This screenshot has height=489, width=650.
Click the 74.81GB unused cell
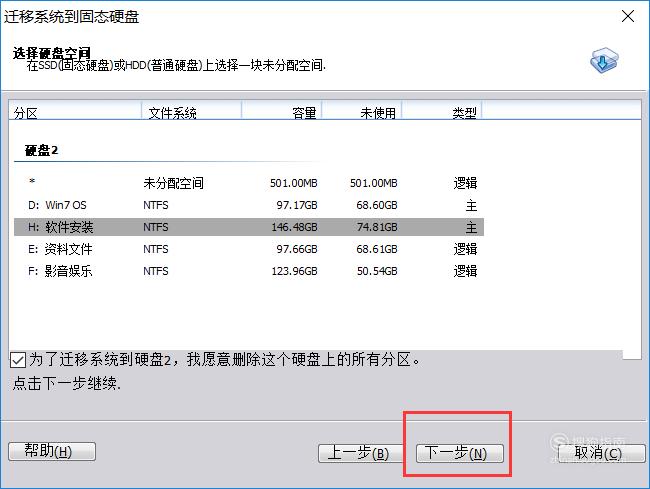[377, 227]
